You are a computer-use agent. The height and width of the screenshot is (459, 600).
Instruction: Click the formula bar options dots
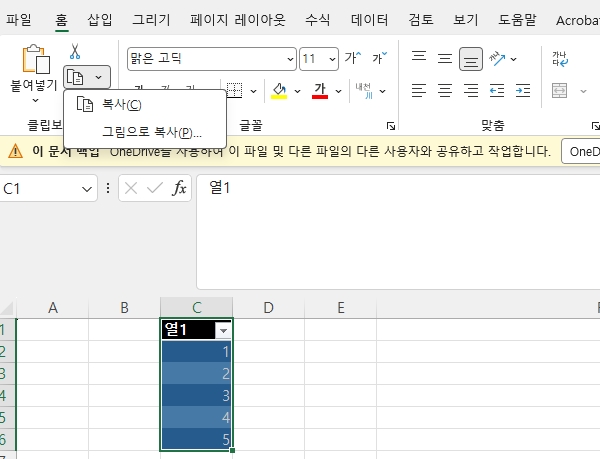coord(108,188)
